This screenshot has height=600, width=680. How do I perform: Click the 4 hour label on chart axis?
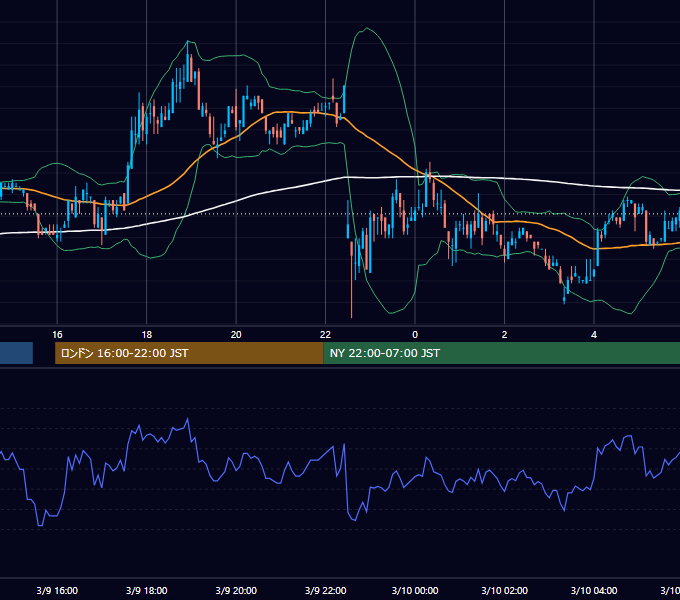tap(594, 335)
